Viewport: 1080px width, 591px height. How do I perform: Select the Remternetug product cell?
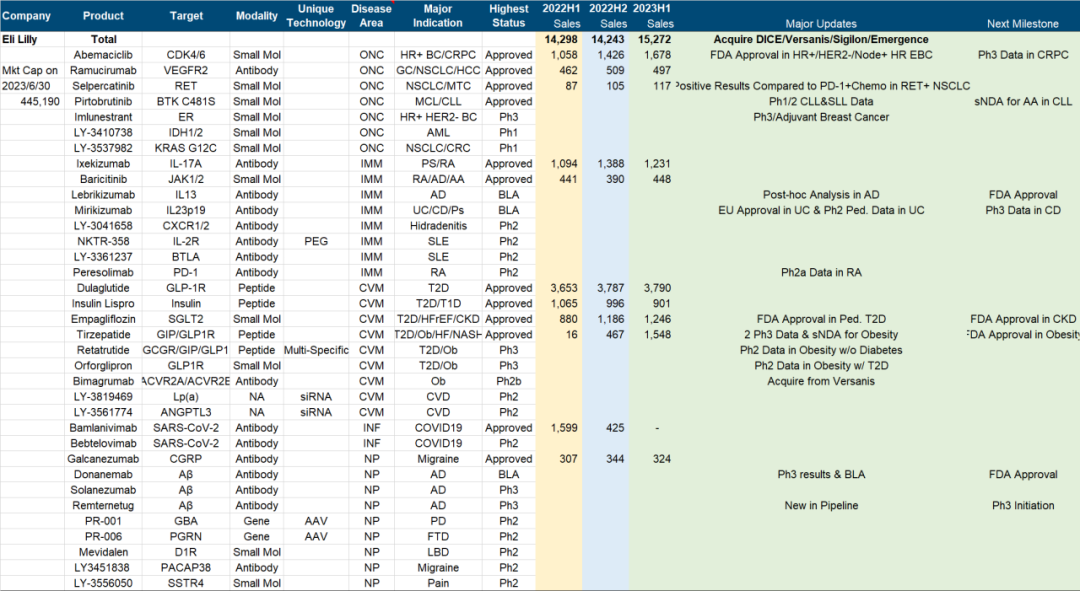(103, 506)
